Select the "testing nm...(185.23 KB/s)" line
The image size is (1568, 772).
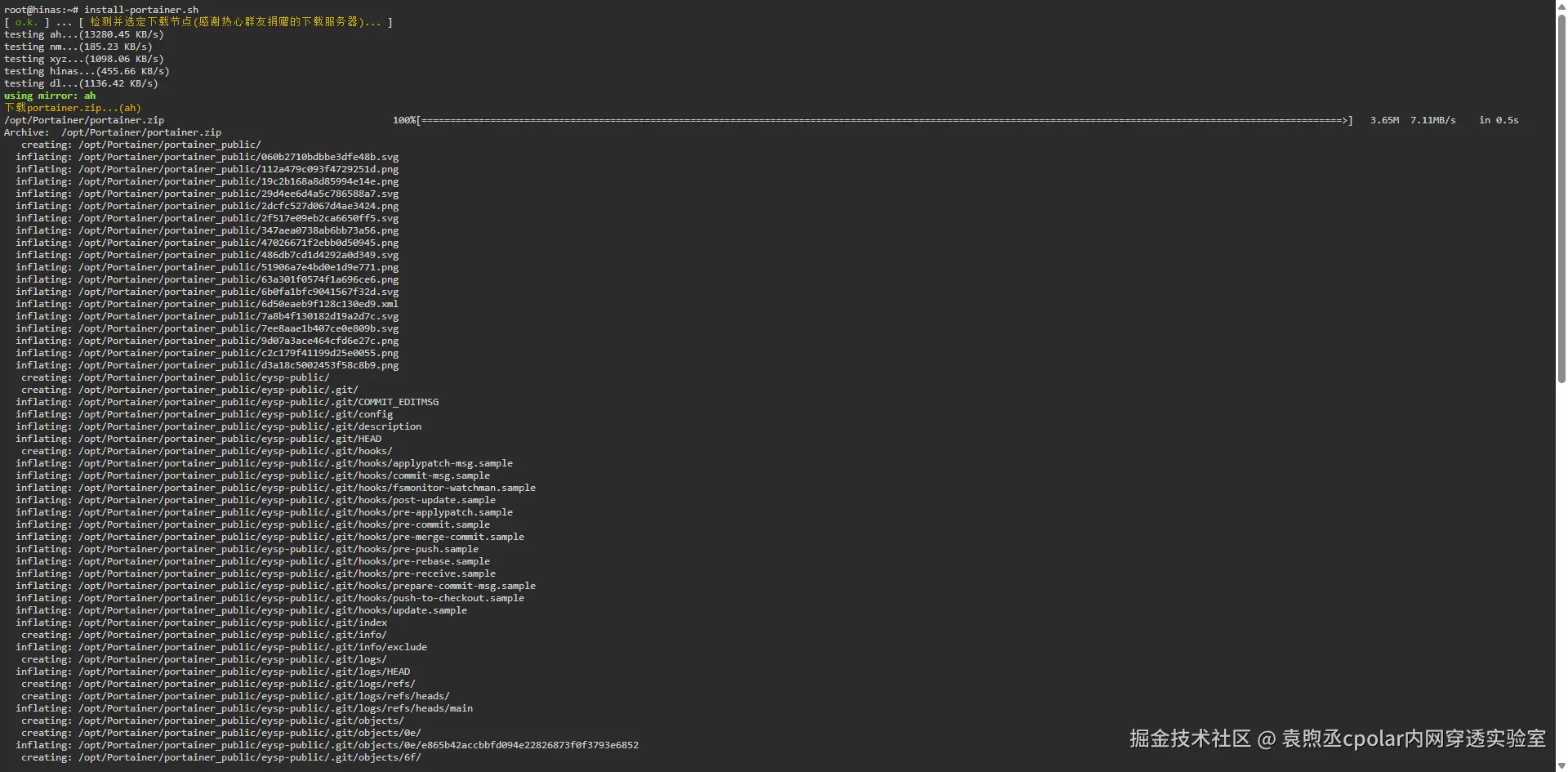point(78,47)
